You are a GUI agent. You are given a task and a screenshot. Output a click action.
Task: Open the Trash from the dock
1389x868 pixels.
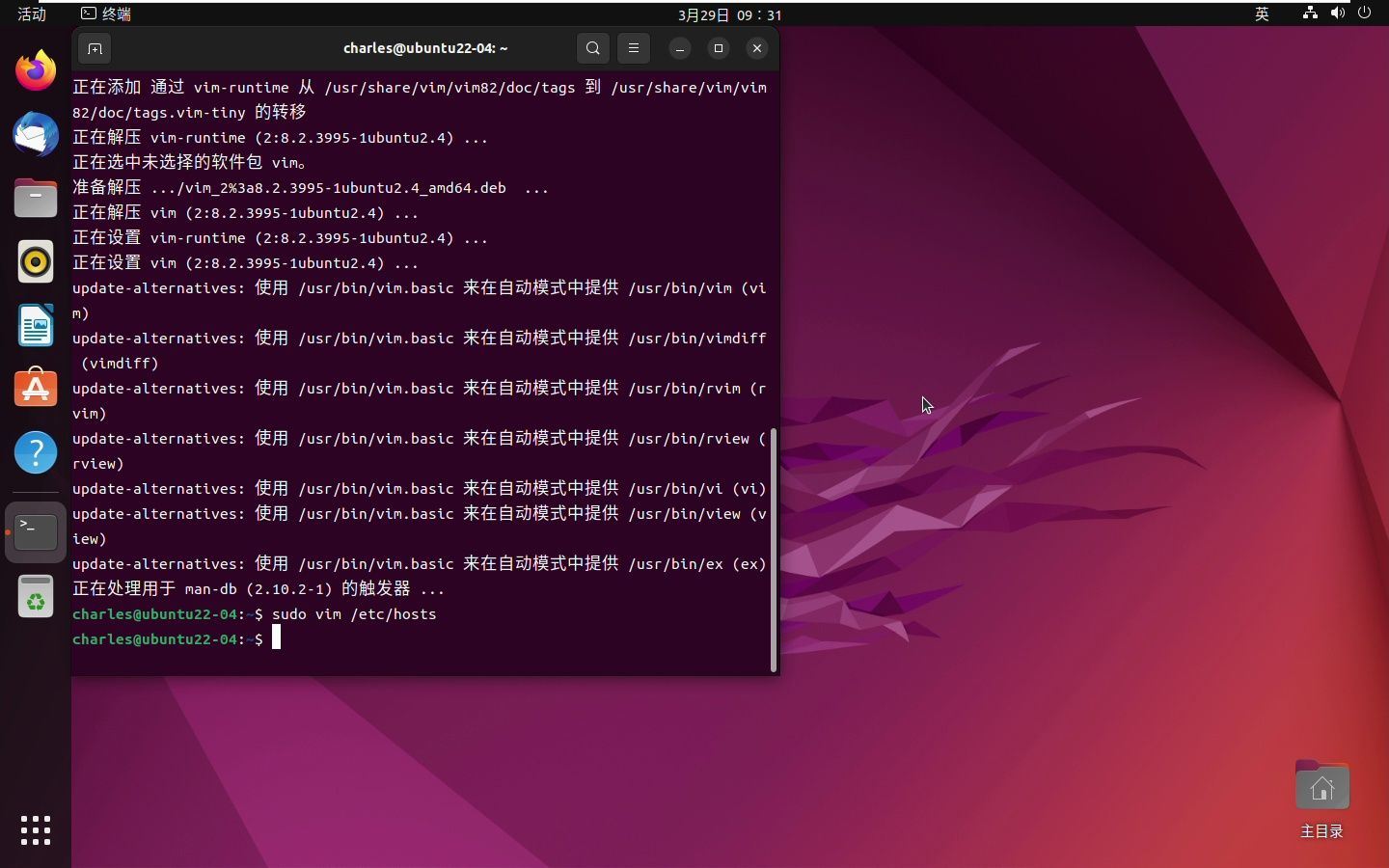(x=36, y=597)
